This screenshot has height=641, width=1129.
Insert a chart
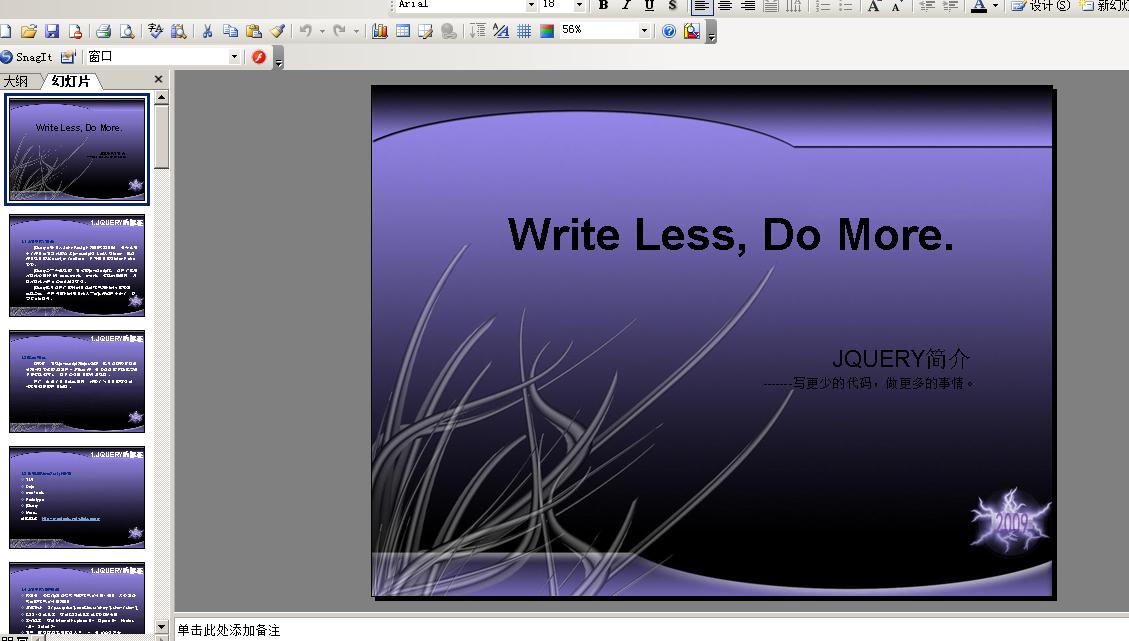379,31
